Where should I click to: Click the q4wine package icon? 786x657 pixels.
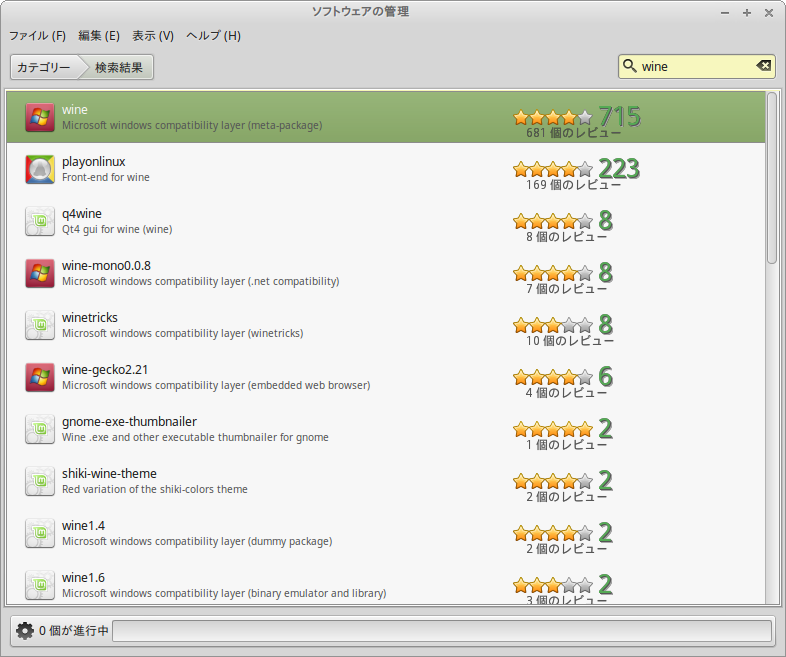(40, 222)
